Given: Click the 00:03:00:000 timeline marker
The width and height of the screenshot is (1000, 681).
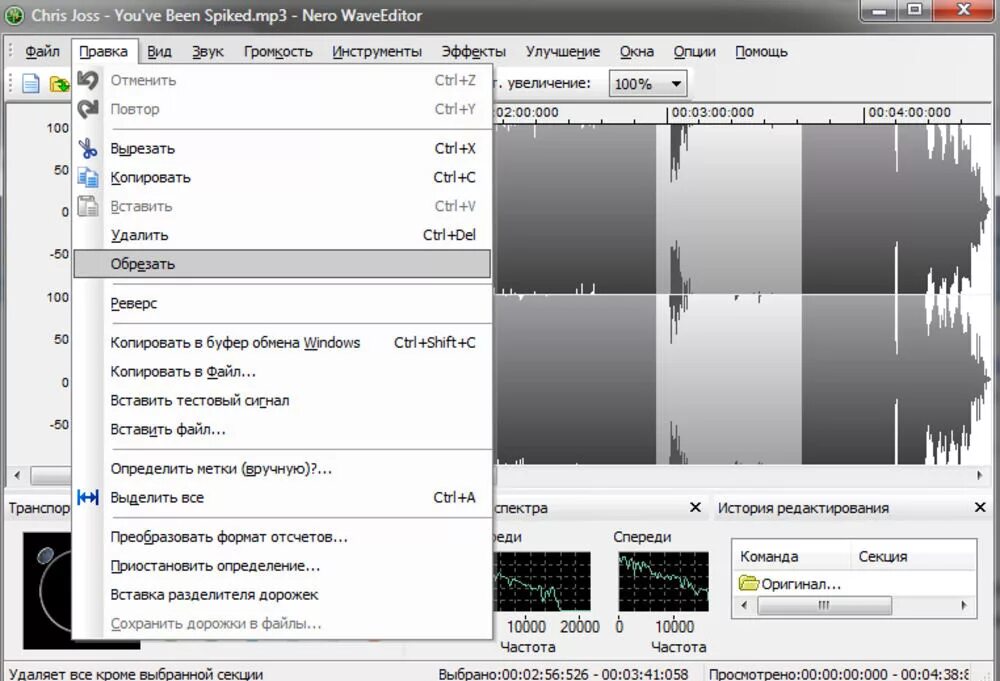Looking at the screenshot, I should tap(712, 113).
